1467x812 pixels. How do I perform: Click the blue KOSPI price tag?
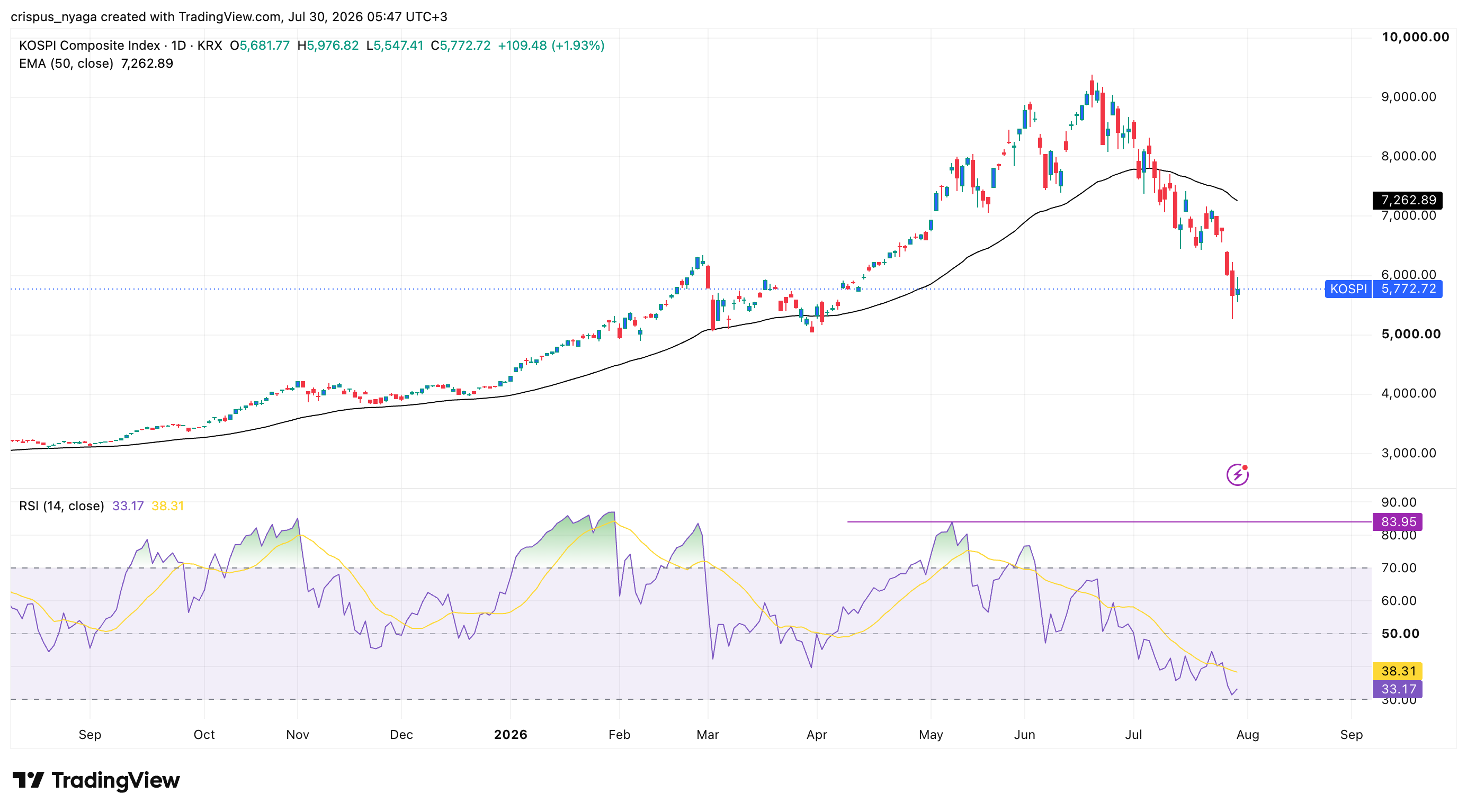[x=1348, y=289]
